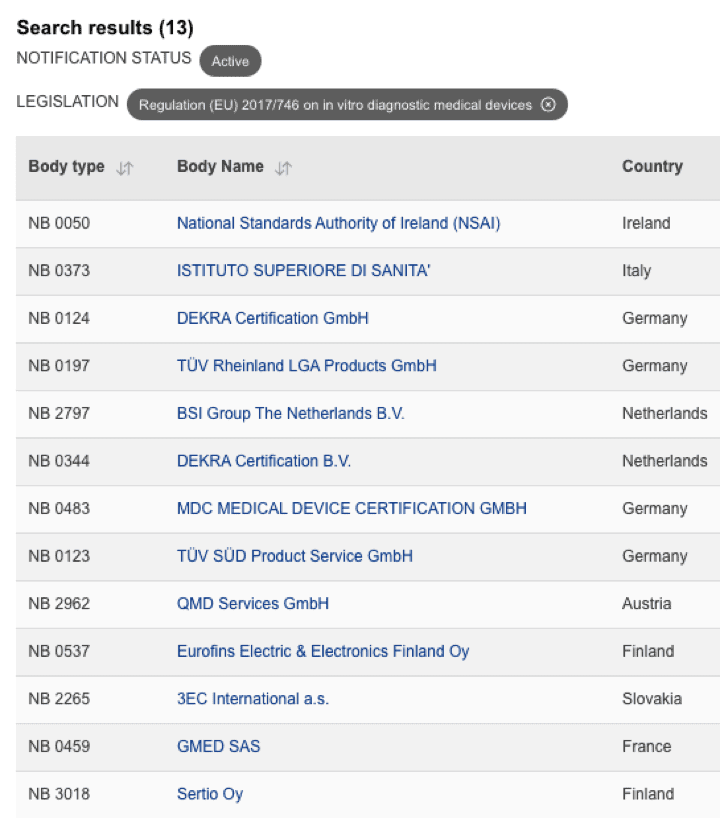This screenshot has width=720, height=818.
Task: Open 3EC International a.s. link
Action: pos(252,699)
